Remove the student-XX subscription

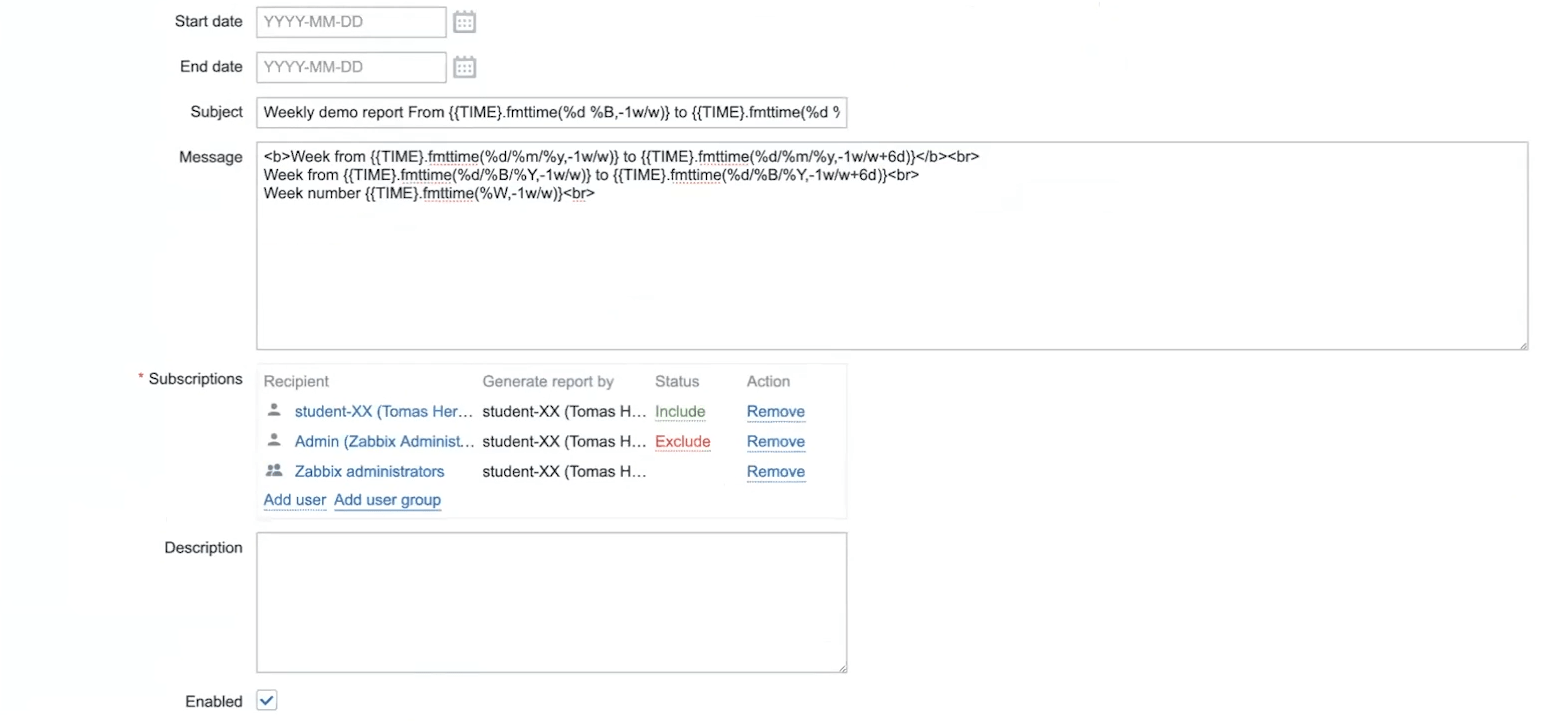[775, 411]
